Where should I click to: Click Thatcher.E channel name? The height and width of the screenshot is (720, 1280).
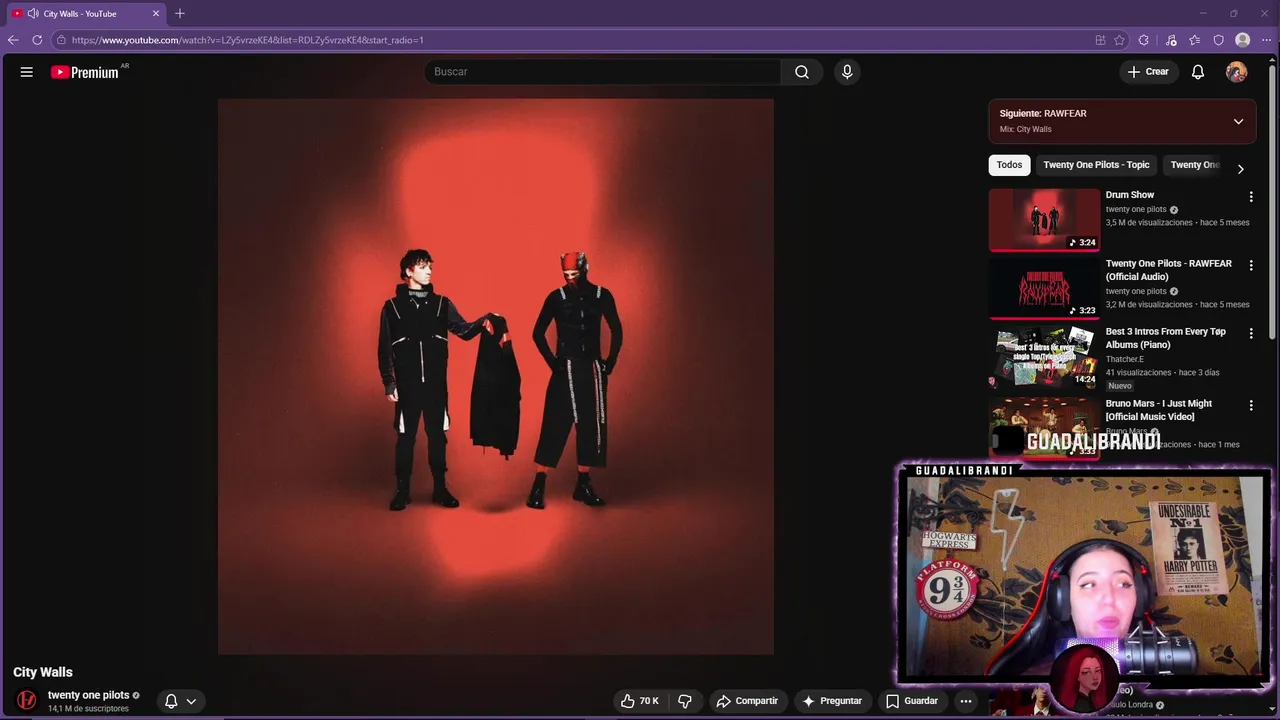coord(1124,359)
